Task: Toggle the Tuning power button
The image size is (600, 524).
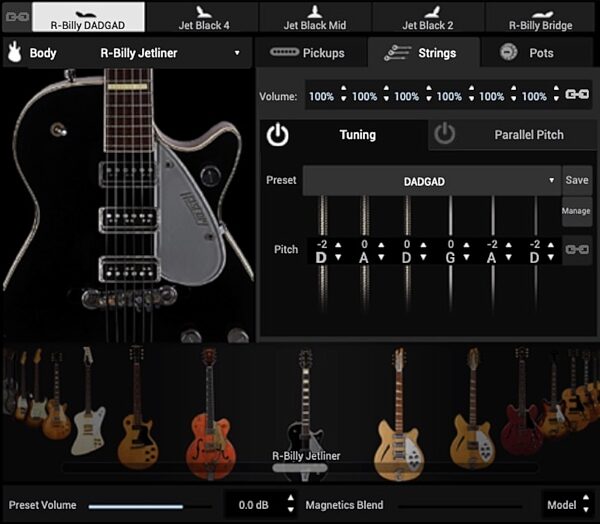Action: [277, 135]
